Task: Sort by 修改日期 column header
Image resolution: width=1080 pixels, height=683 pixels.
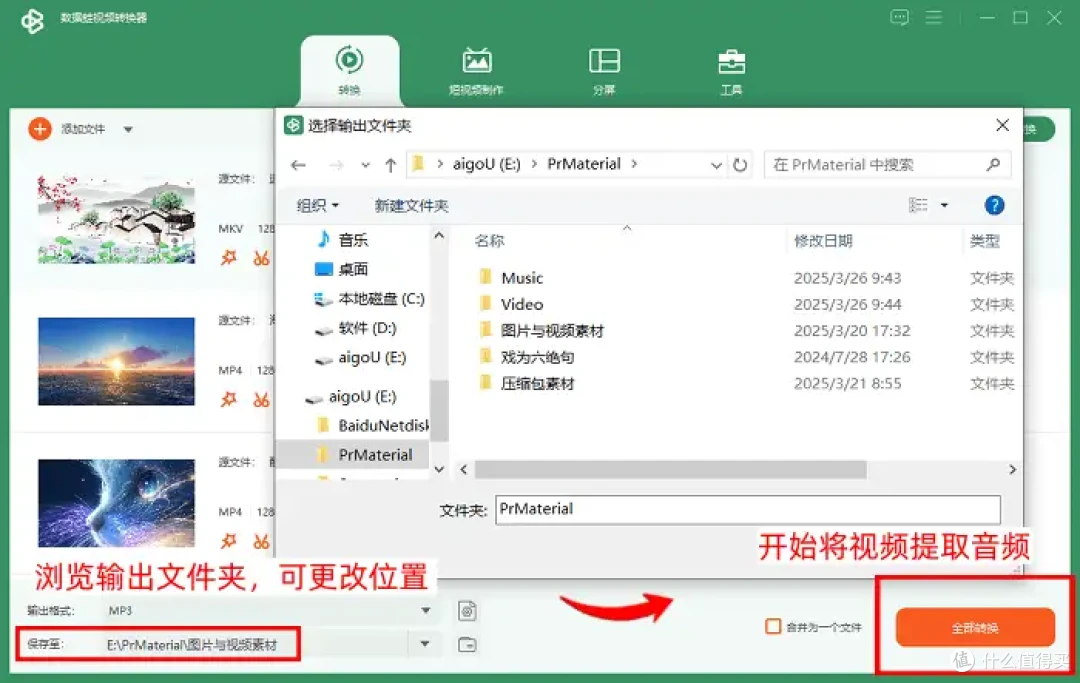Action: 823,241
